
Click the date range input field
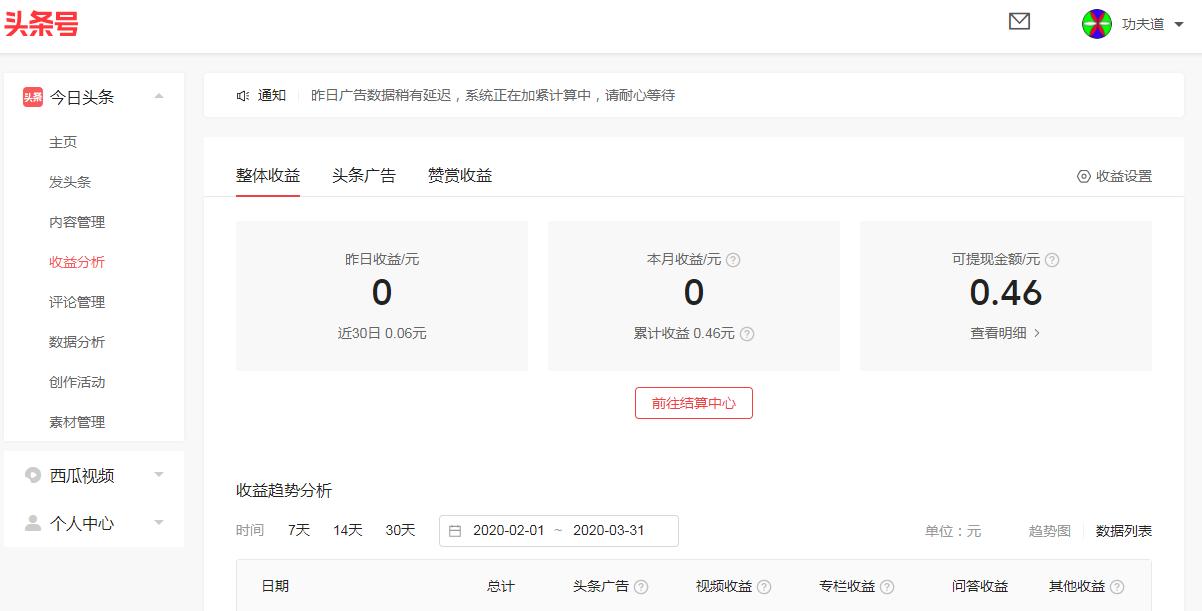pyautogui.click(x=557, y=531)
